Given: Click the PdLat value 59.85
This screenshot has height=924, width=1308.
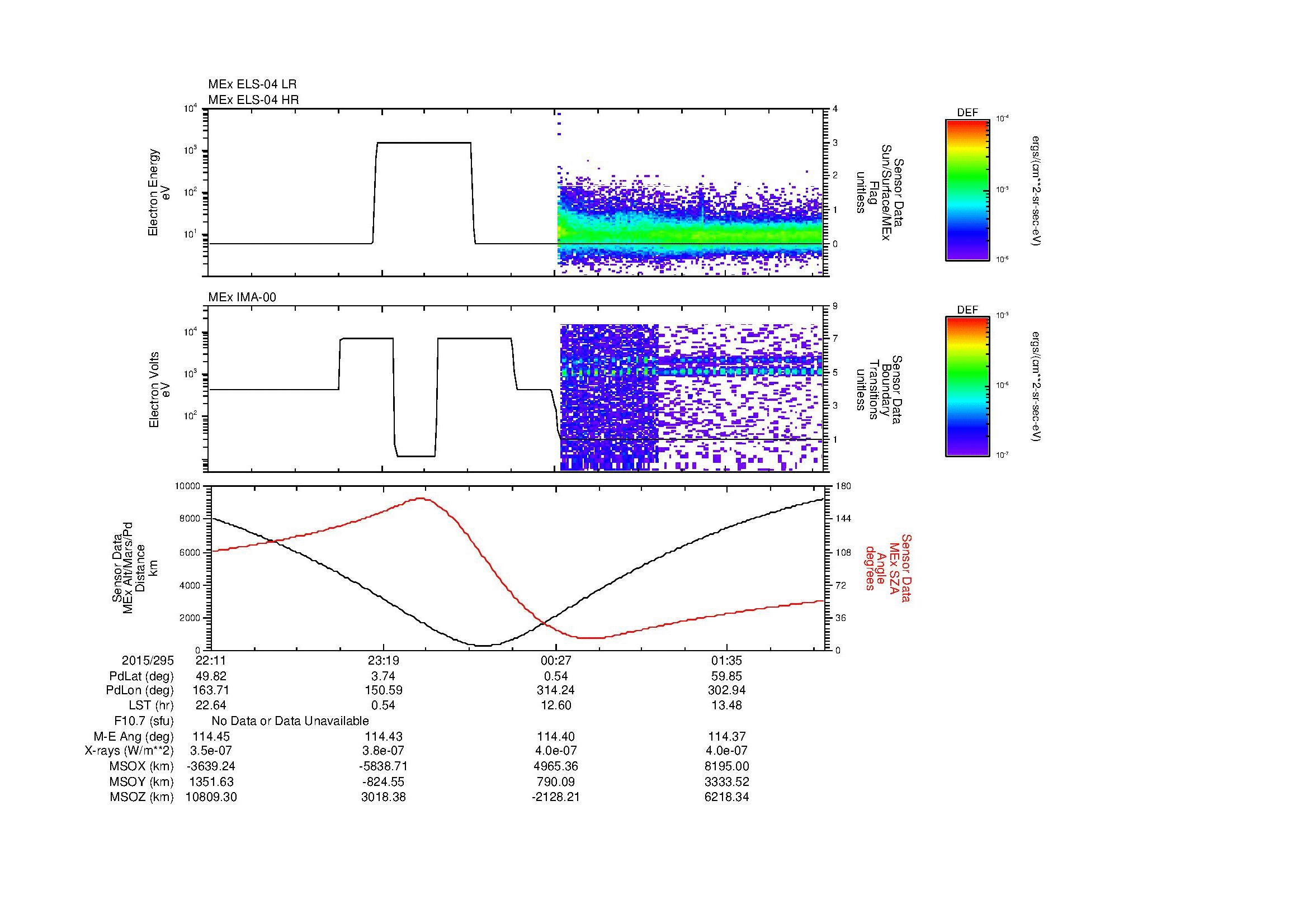Looking at the screenshot, I should pos(727,676).
